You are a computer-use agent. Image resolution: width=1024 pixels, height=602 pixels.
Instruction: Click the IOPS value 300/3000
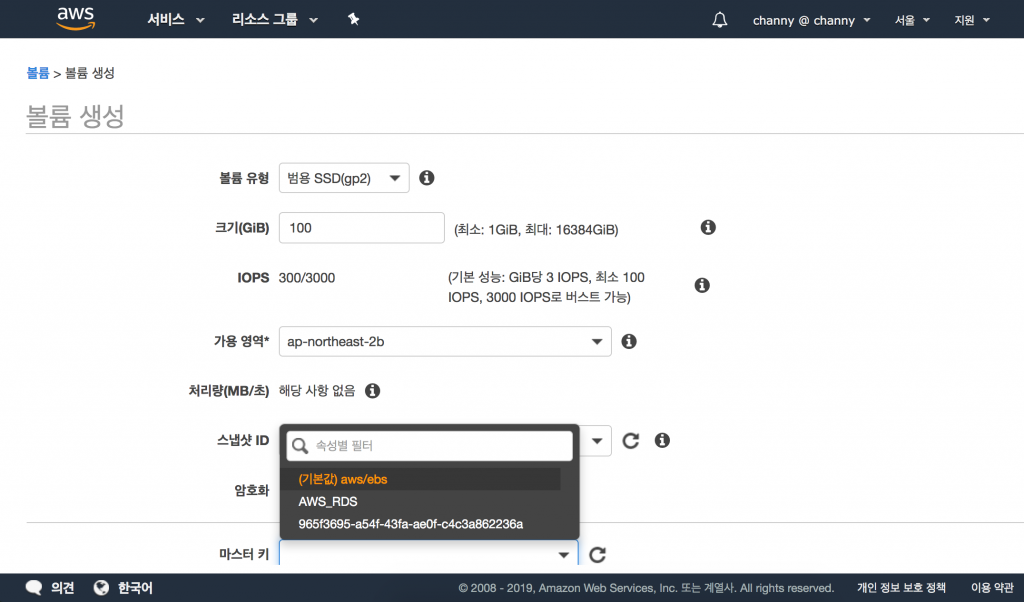pyautogui.click(x=307, y=278)
